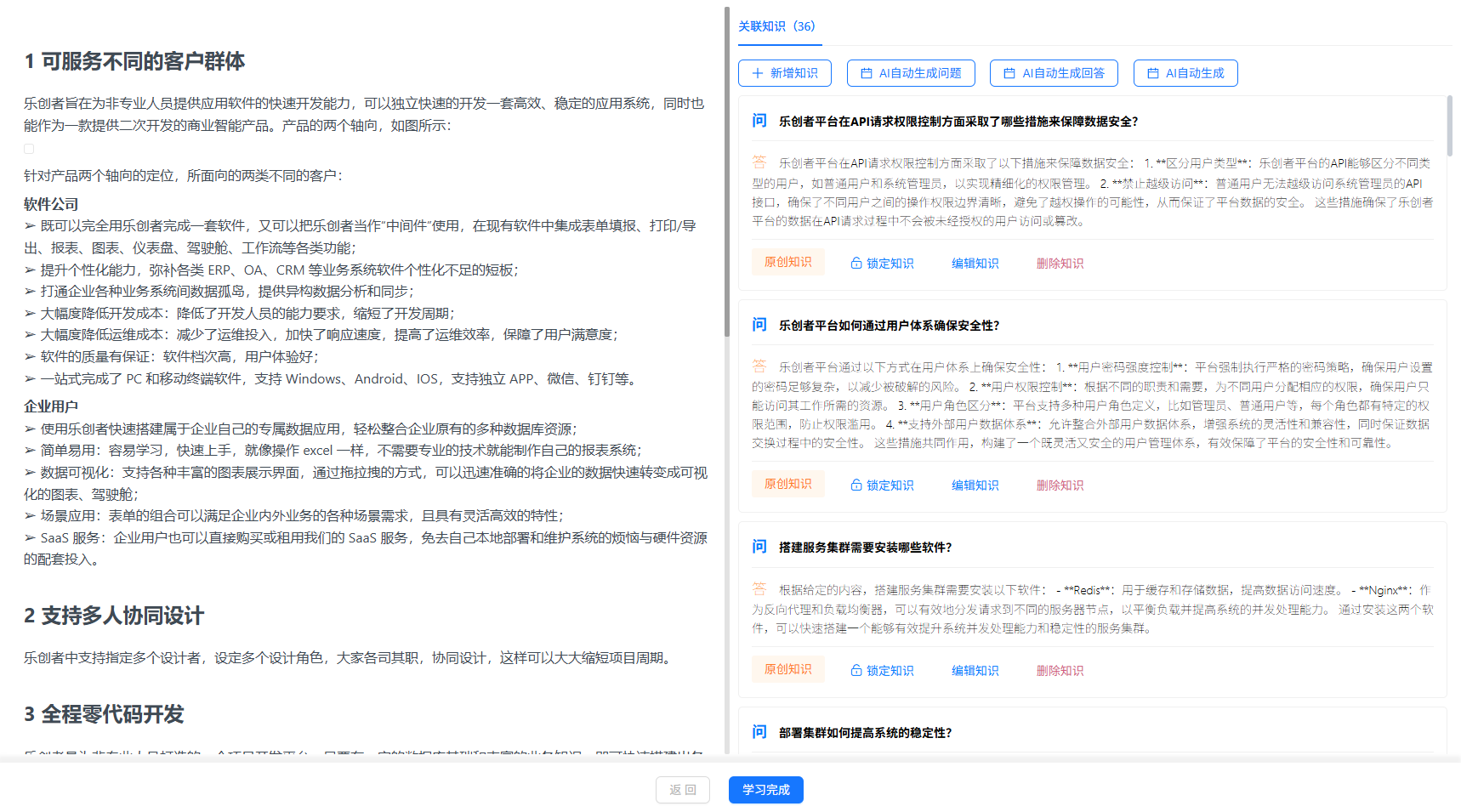Click 原创知识 tag under the 服务集群 answer

coord(787,669)
